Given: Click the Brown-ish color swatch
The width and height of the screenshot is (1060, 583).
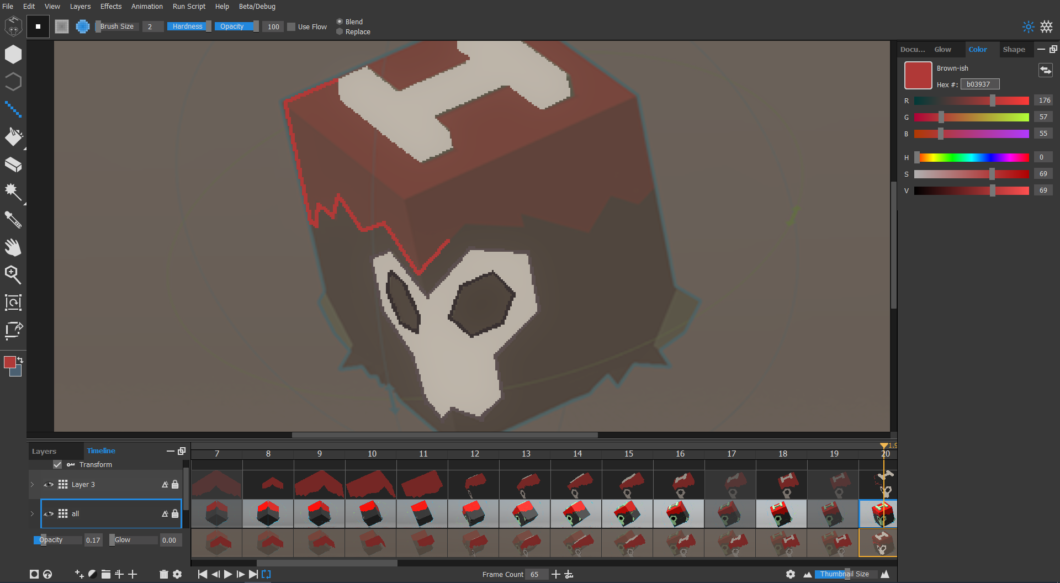Looking at the screenshot, I should click(x=917, y=76).
